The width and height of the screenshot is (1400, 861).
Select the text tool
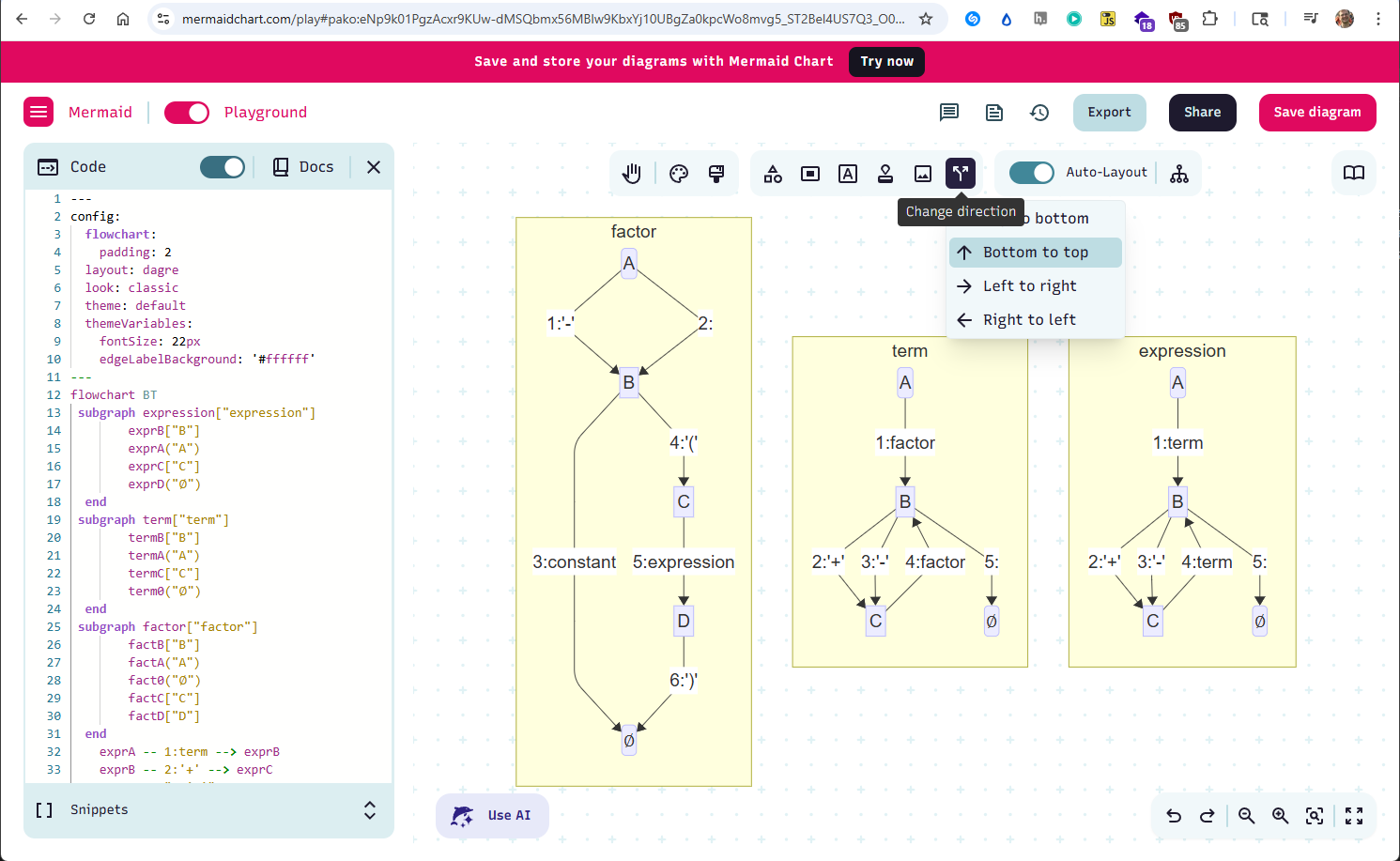click(x=848, y=173)
